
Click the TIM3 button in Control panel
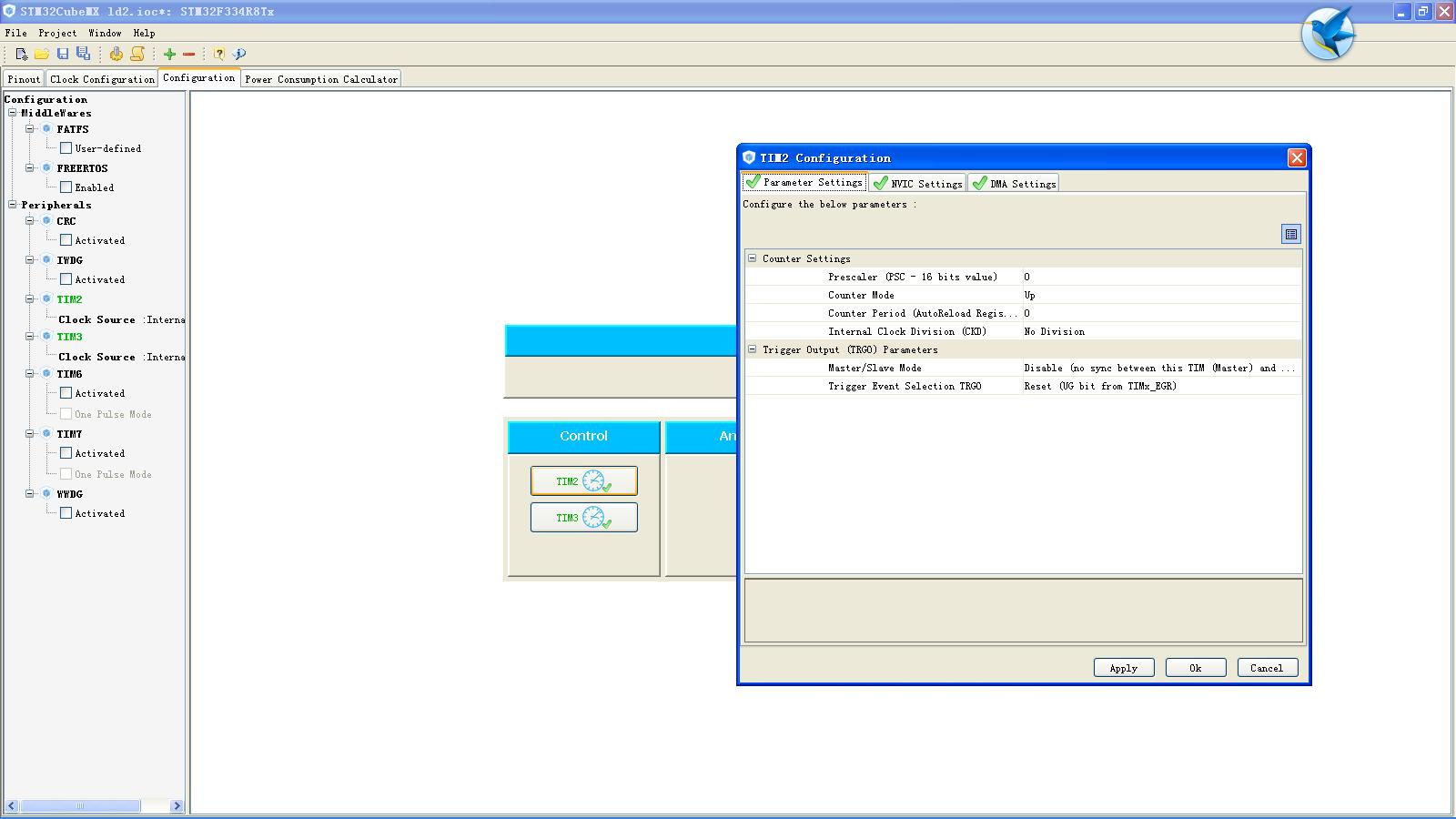pos(584,518)
